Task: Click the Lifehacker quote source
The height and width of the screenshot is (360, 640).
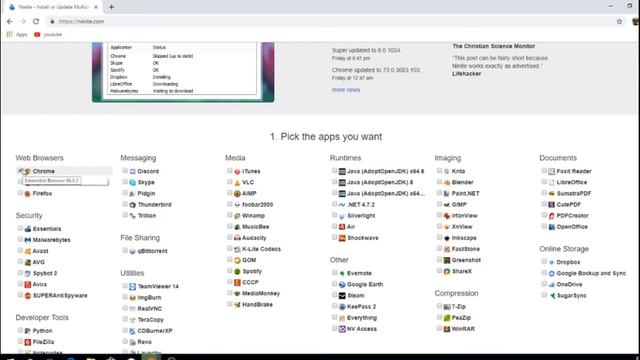Action: tap(467, 74)
